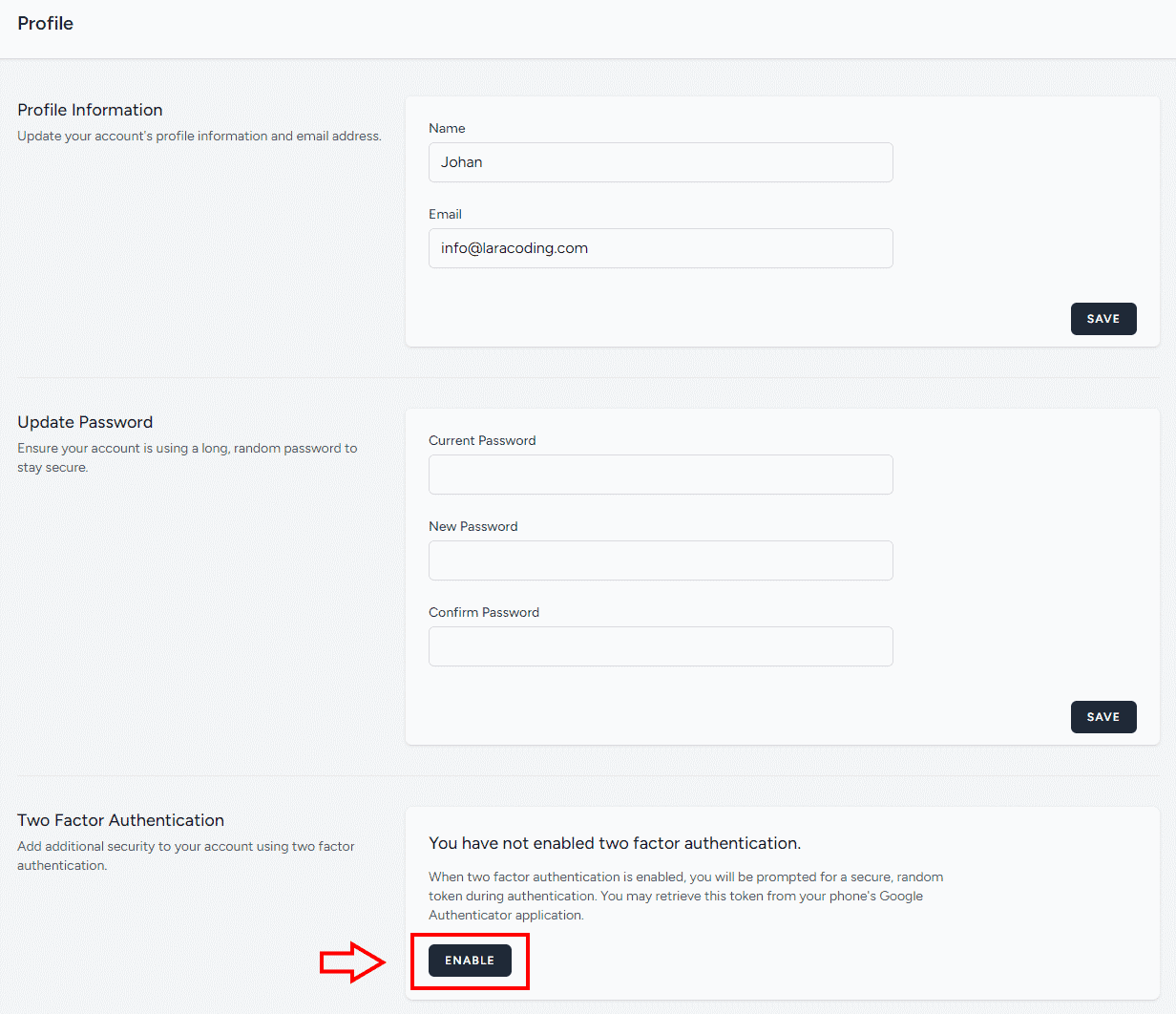The height and width of the screenshot is (1014, 1176).
Task: Click the Confirm Password input field
Action: 661,646
